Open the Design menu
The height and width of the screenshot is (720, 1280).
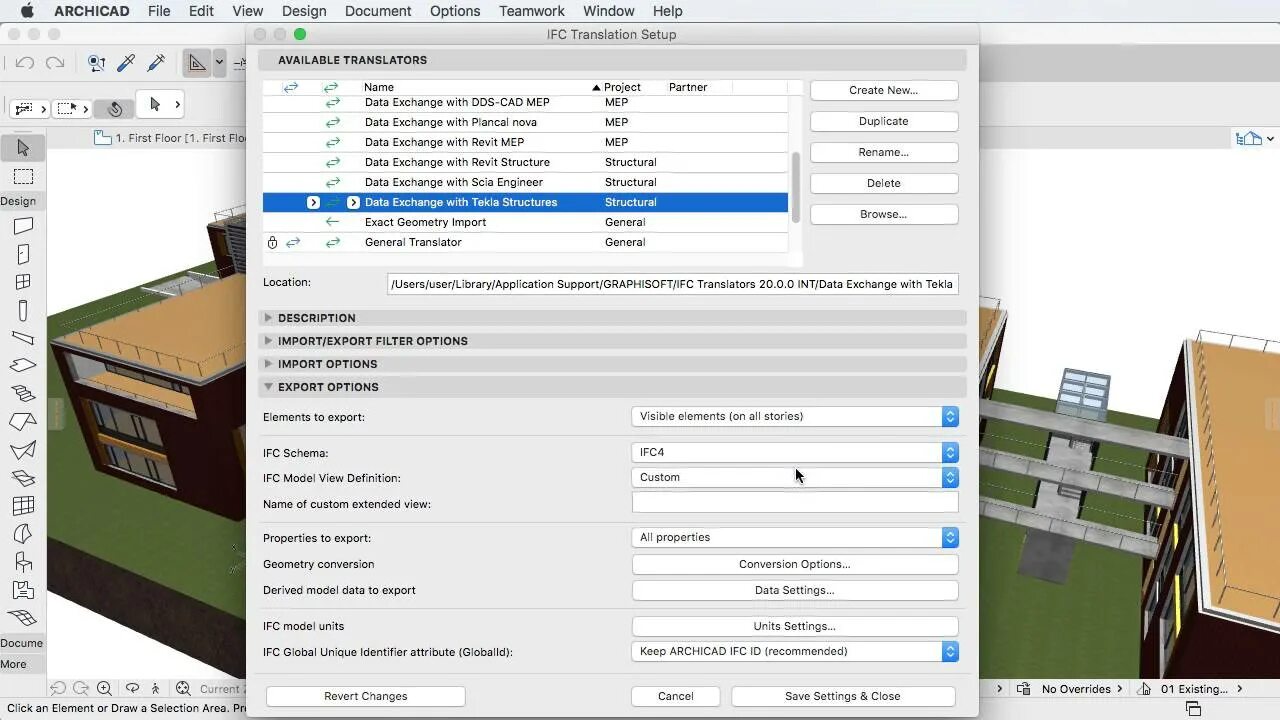click(x=304, y=11)
